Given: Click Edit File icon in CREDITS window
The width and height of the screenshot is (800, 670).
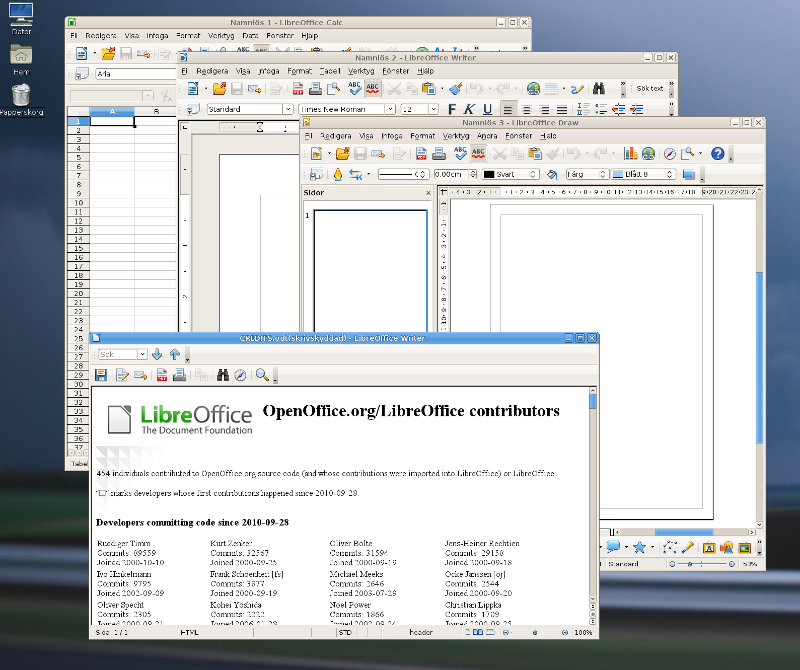Looking at the screenshot, I should click(122, 375).
